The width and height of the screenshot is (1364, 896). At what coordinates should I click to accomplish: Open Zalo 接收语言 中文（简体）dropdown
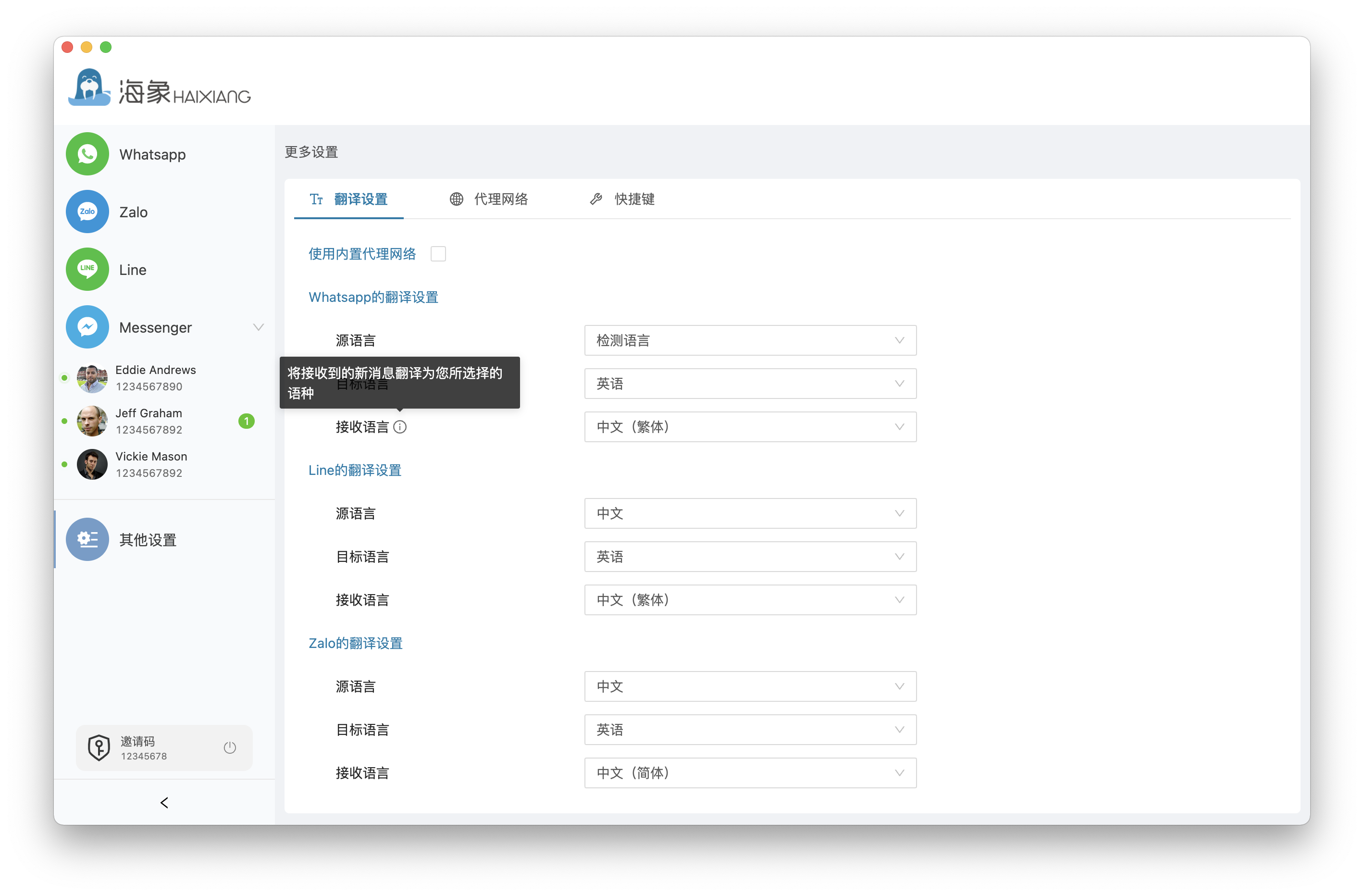pos(750,773)
